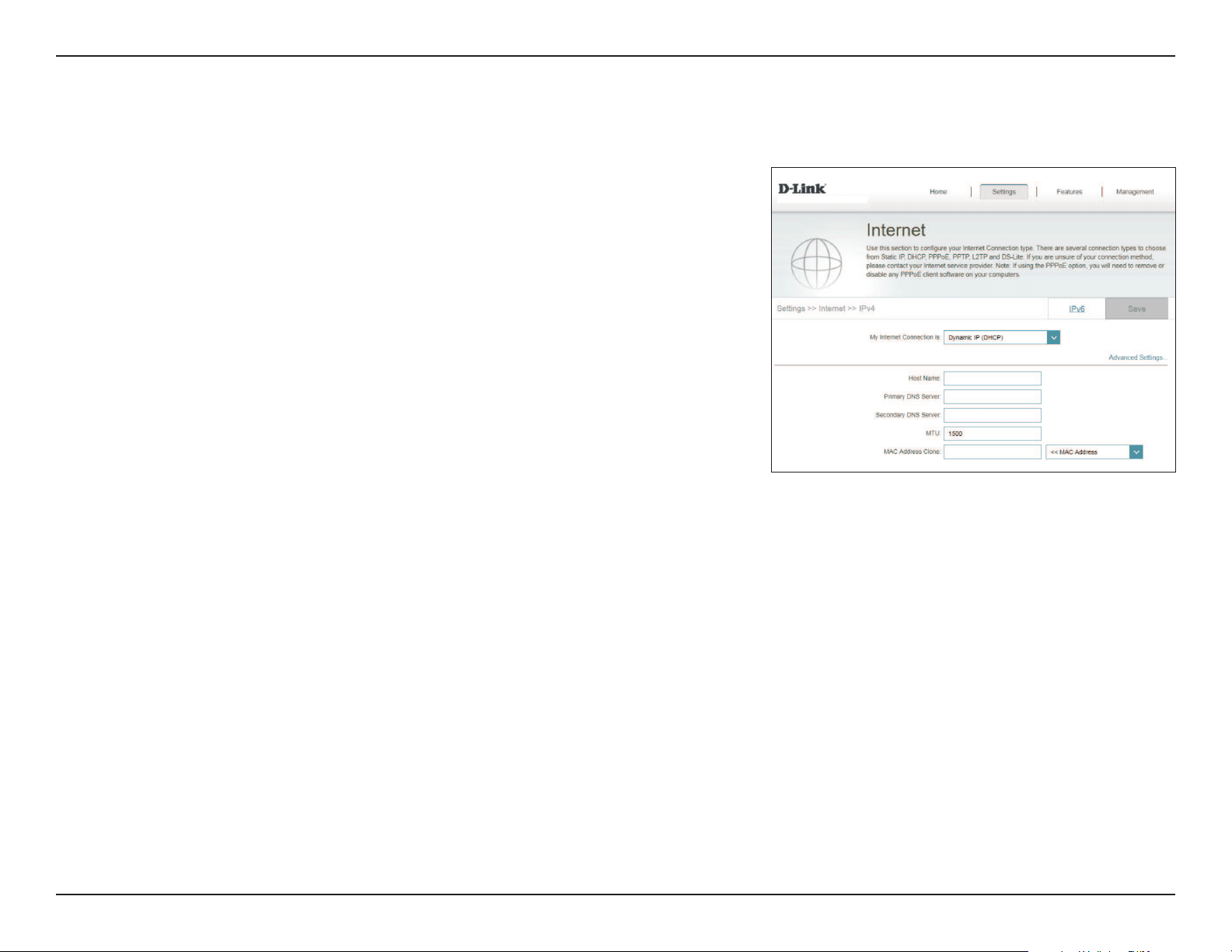The image size is (1232, 952).
Task: Click the Save button
Action: tap(1136, 309)
